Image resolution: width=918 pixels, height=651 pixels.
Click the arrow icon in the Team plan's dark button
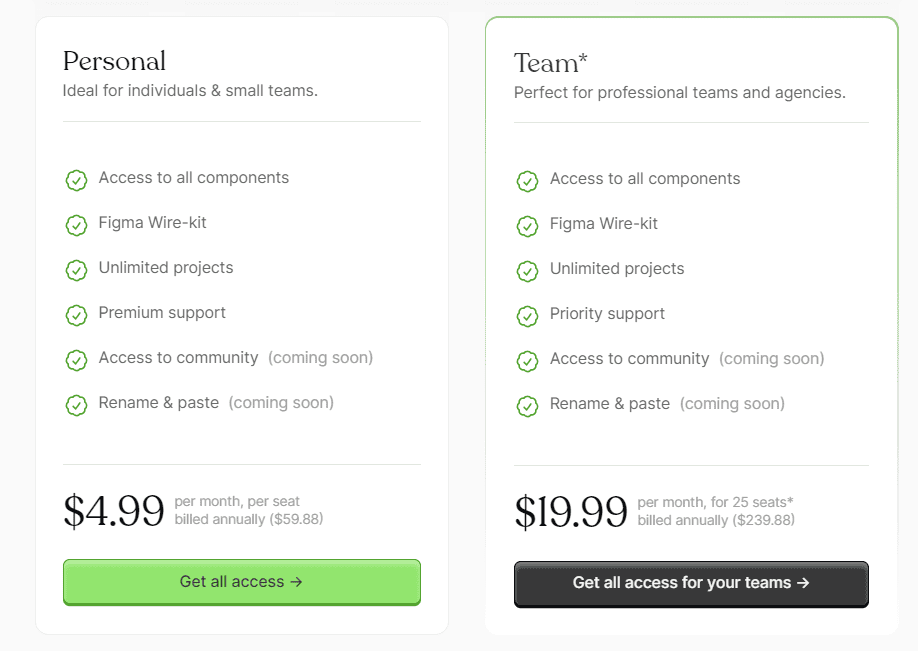(x=804, y=584)
